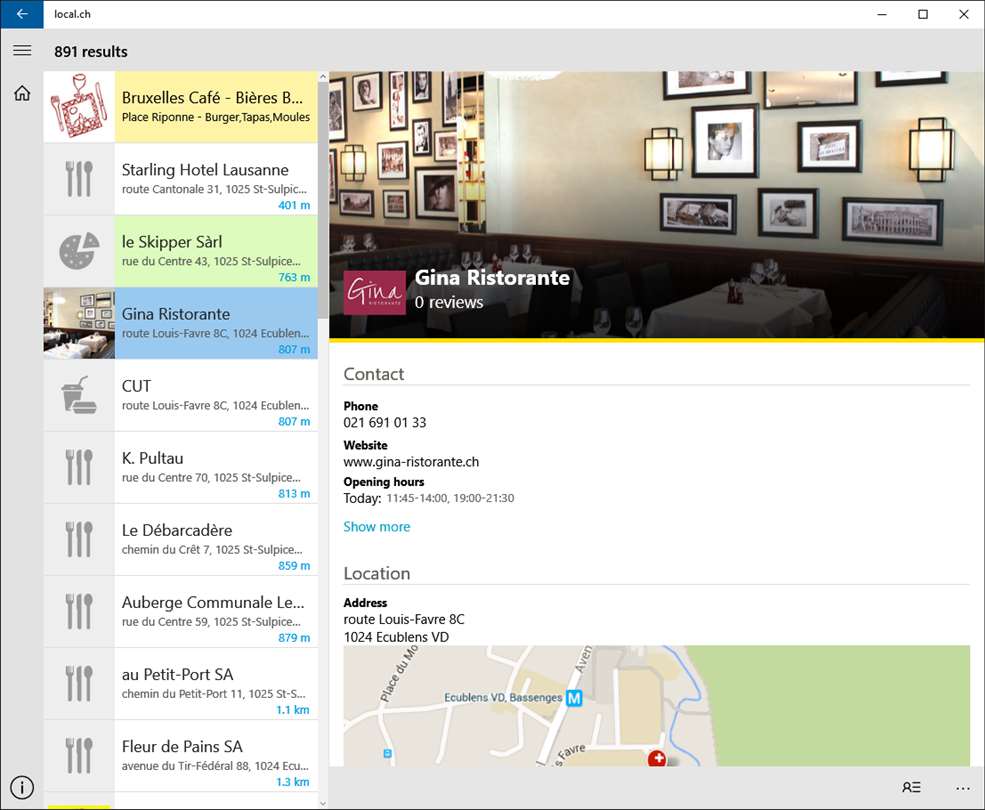Screen dimensions: 985x810
Task: Go to the Home screen icon
Action: [x=22, y=94]
